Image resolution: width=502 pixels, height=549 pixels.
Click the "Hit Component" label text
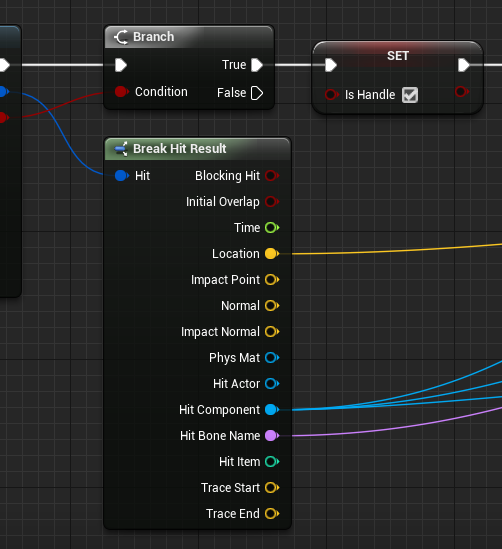tap(219, 410)
